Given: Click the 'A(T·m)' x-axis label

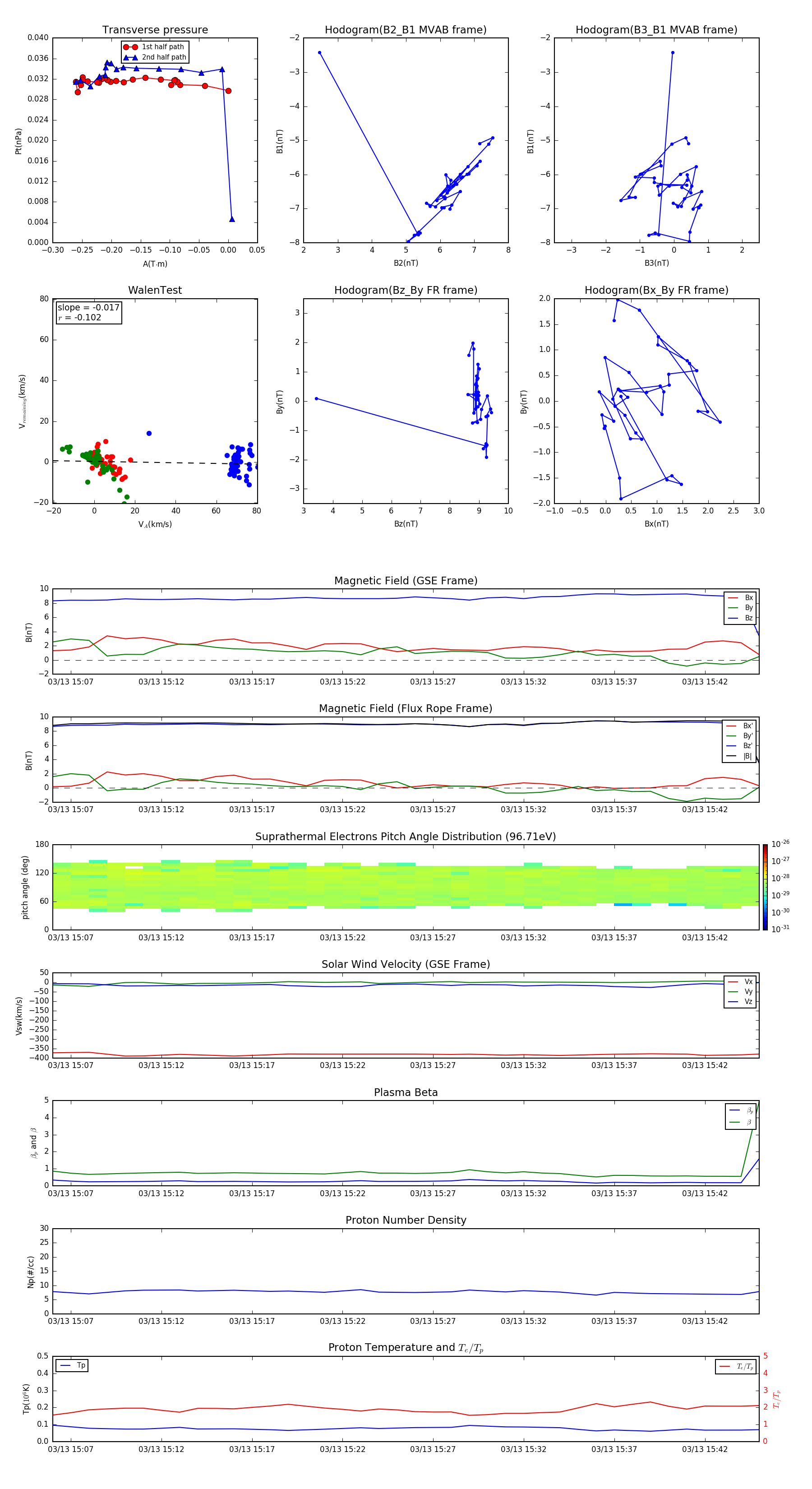Looking at the screenshot, I should click(x=155, y=264).
